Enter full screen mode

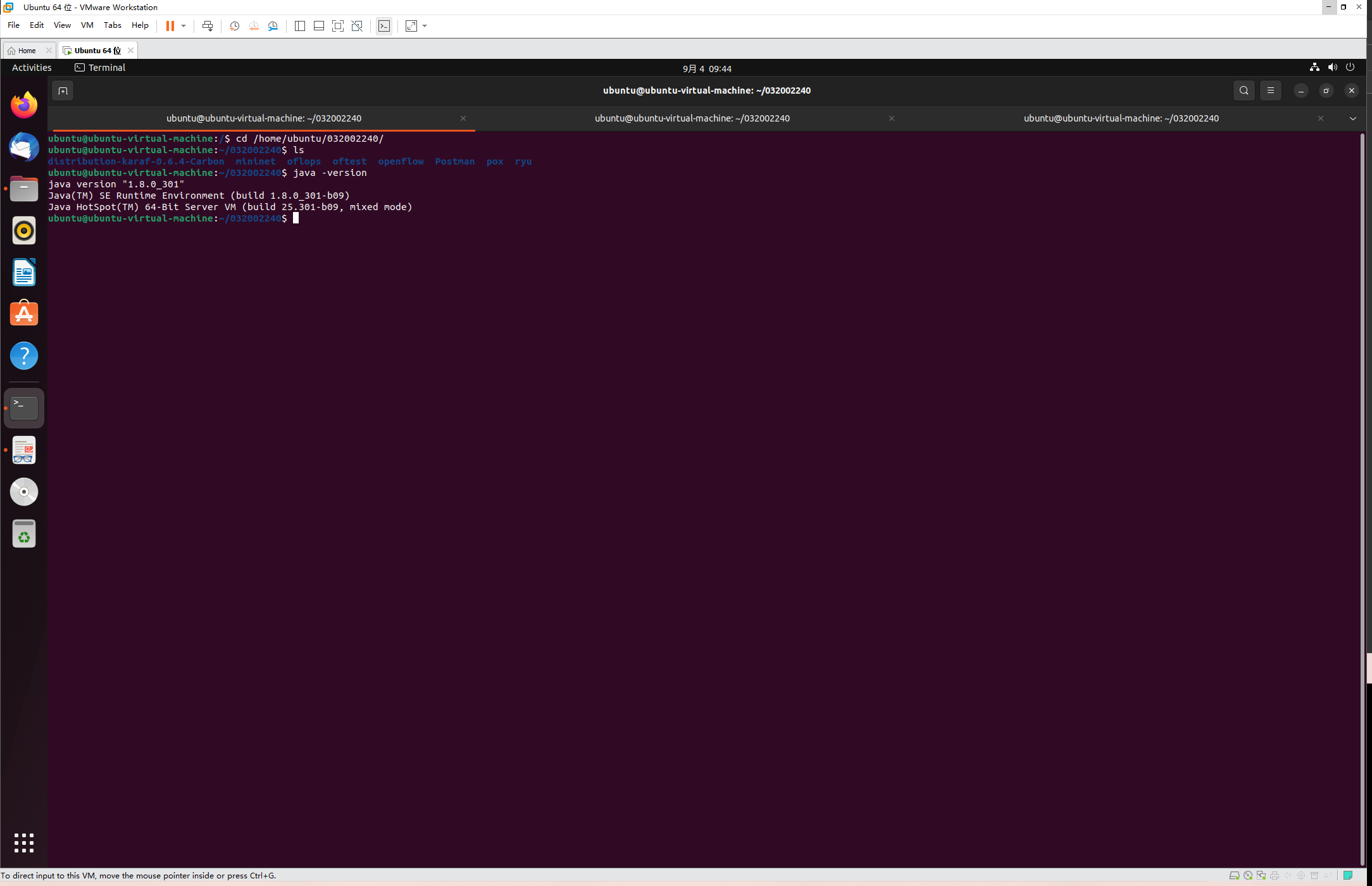pos(338,26)
